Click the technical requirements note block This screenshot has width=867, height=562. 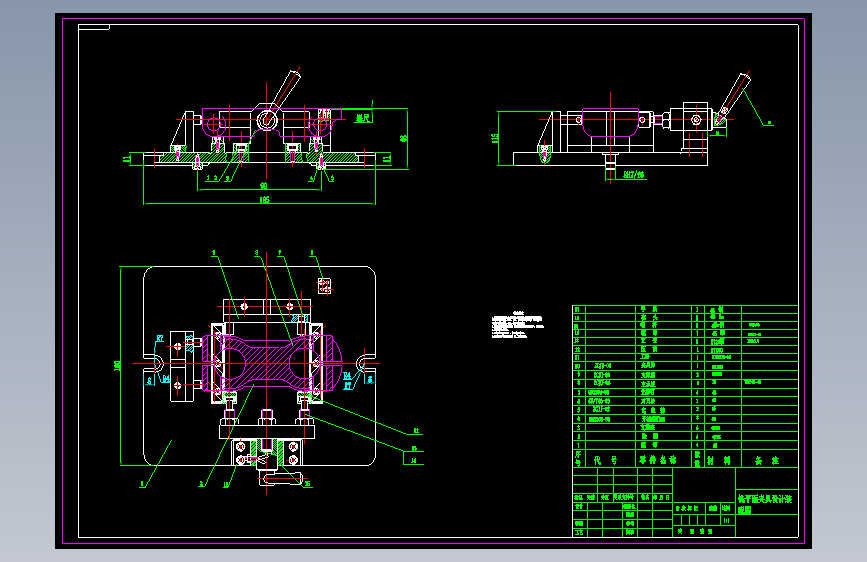click(518, 325)
